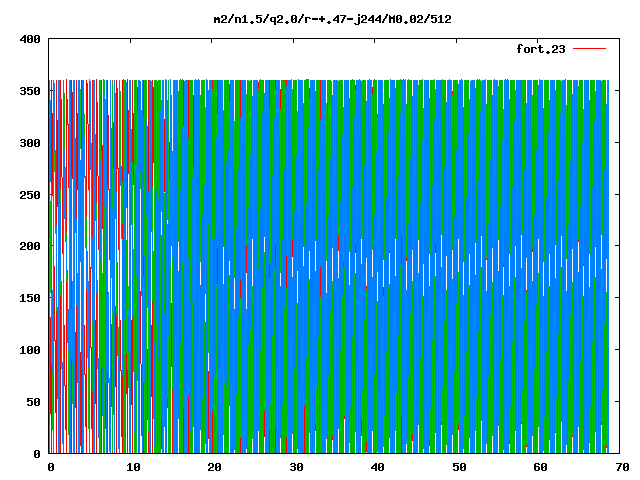640x480 pixels.
Task: Click the x-axis label 40
Action: tap(378, 467)
